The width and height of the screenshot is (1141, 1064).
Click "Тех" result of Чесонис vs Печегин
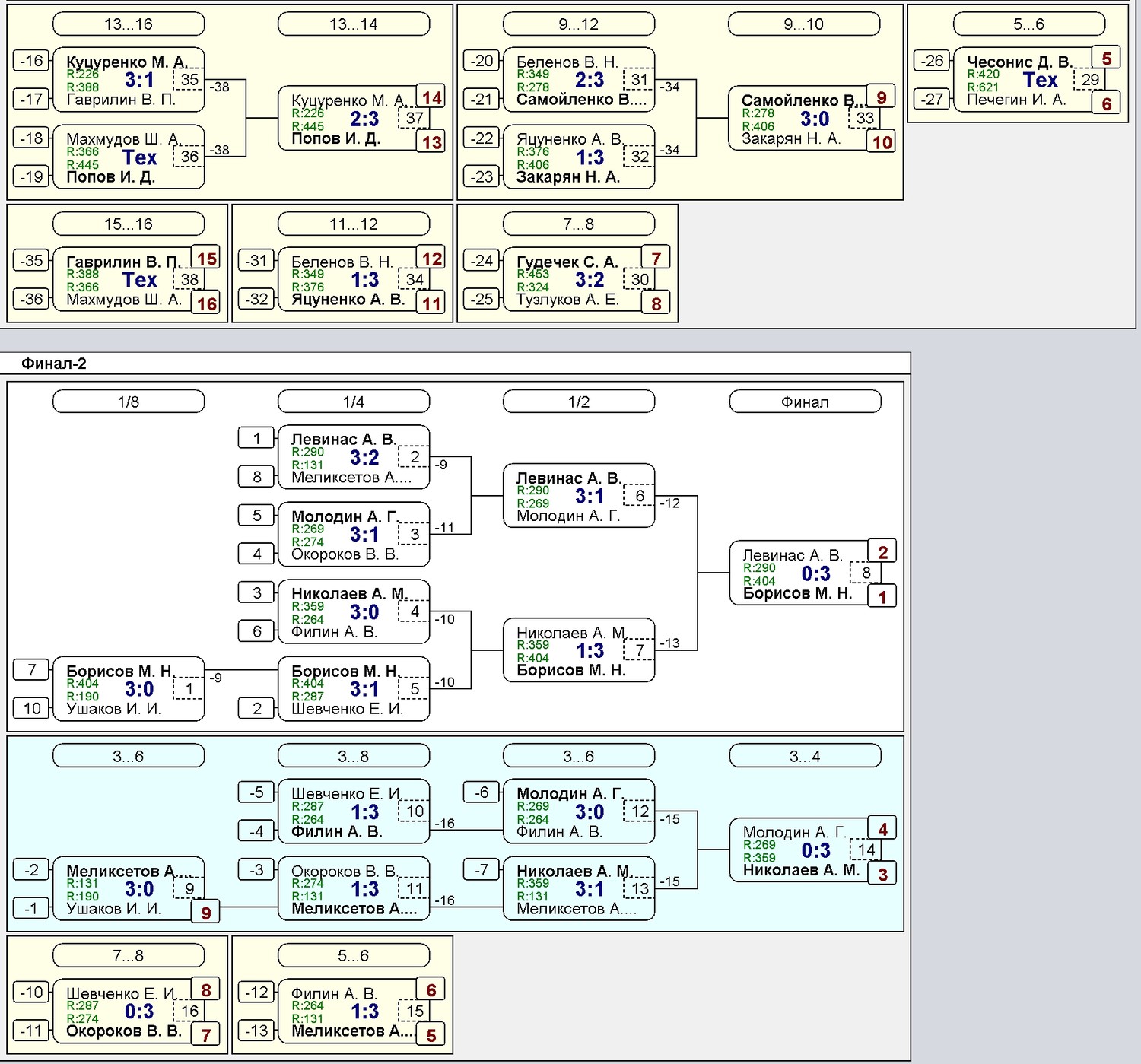click(1040, 80)
